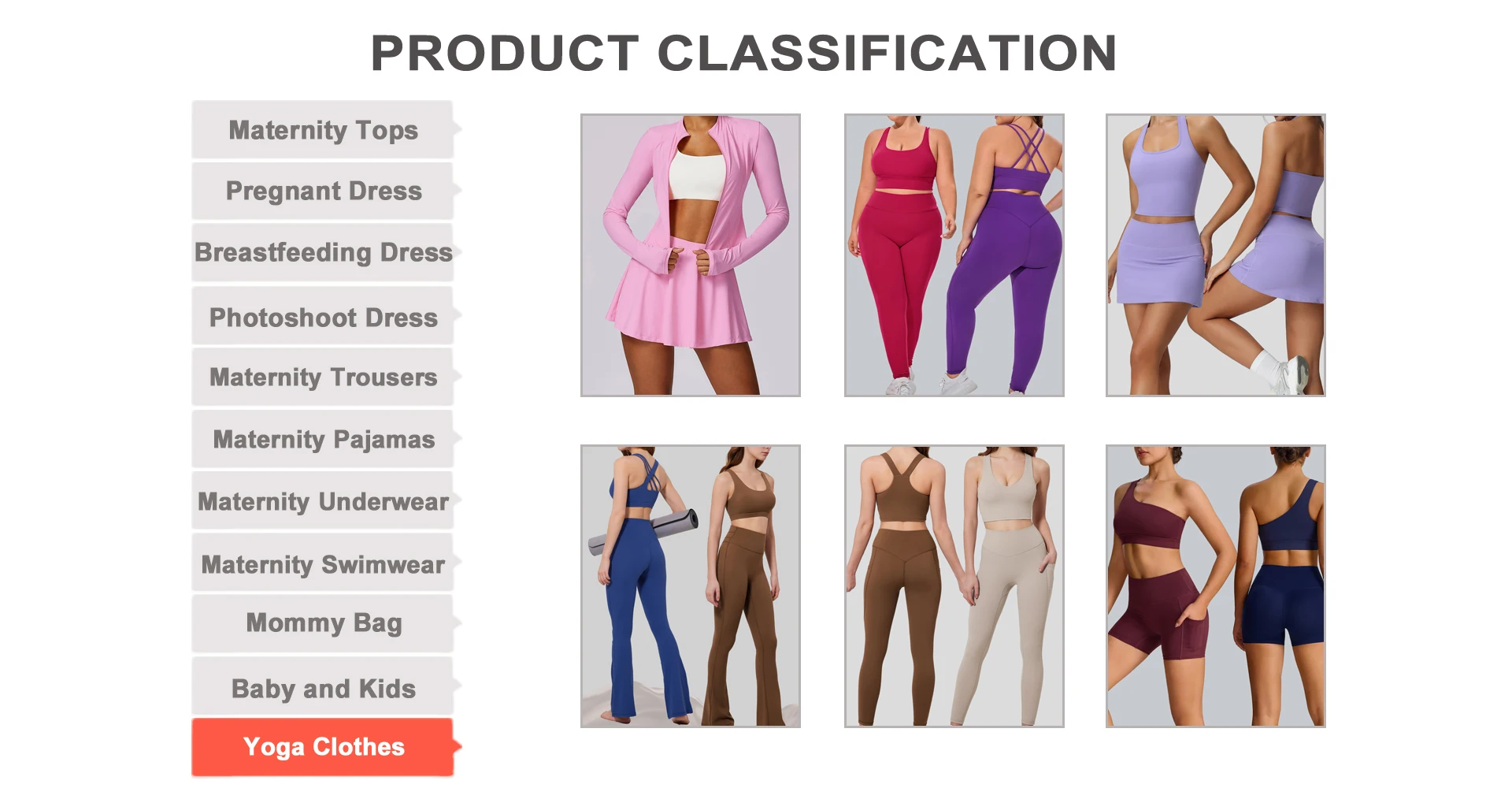Open the Maternity Tops category
This screenshot has width=1512, height=788.
coord(323,129)
